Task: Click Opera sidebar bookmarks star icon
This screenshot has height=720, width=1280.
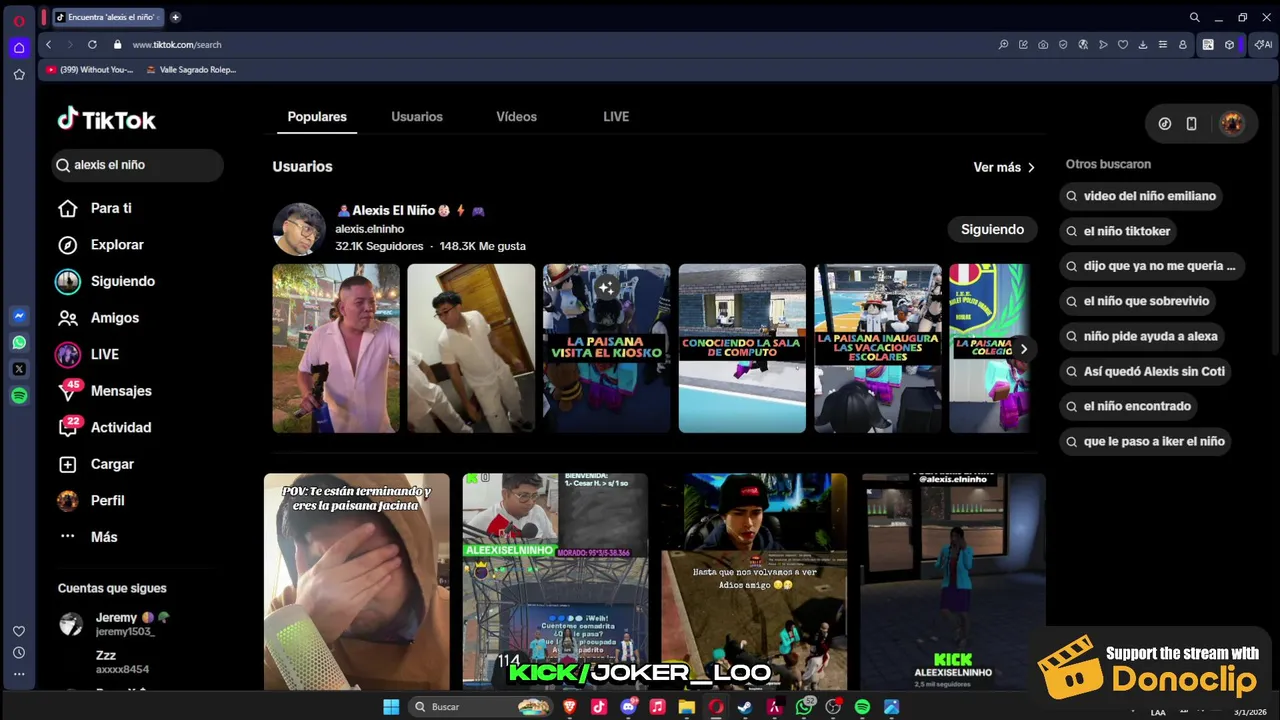Action: pos(19,74)
